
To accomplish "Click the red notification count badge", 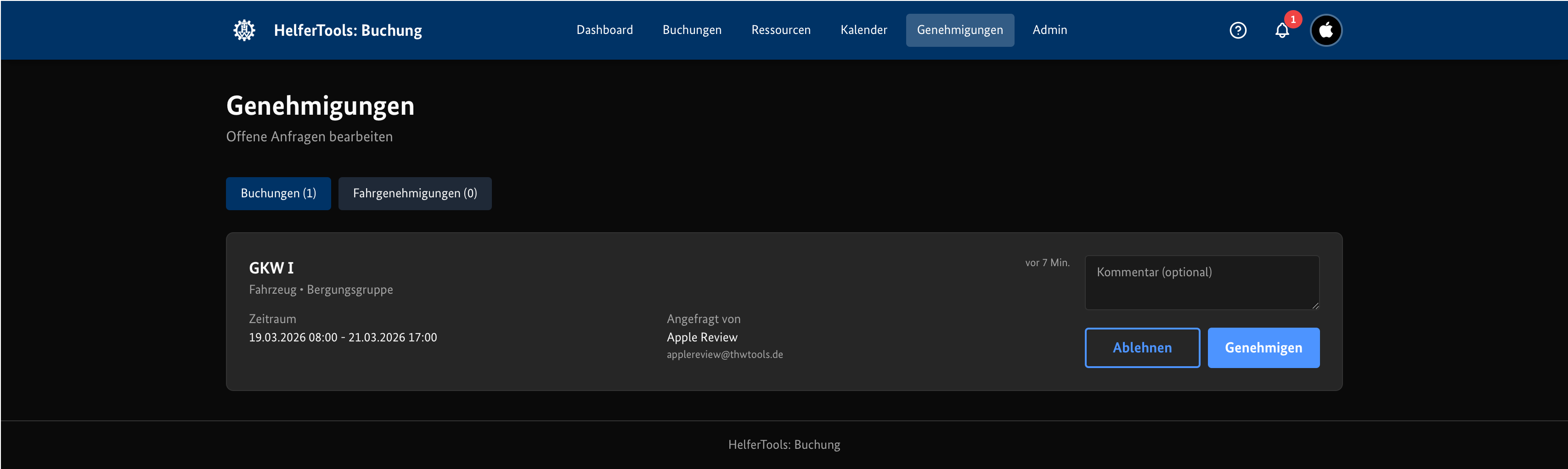I will click(x=1293, y=19).
